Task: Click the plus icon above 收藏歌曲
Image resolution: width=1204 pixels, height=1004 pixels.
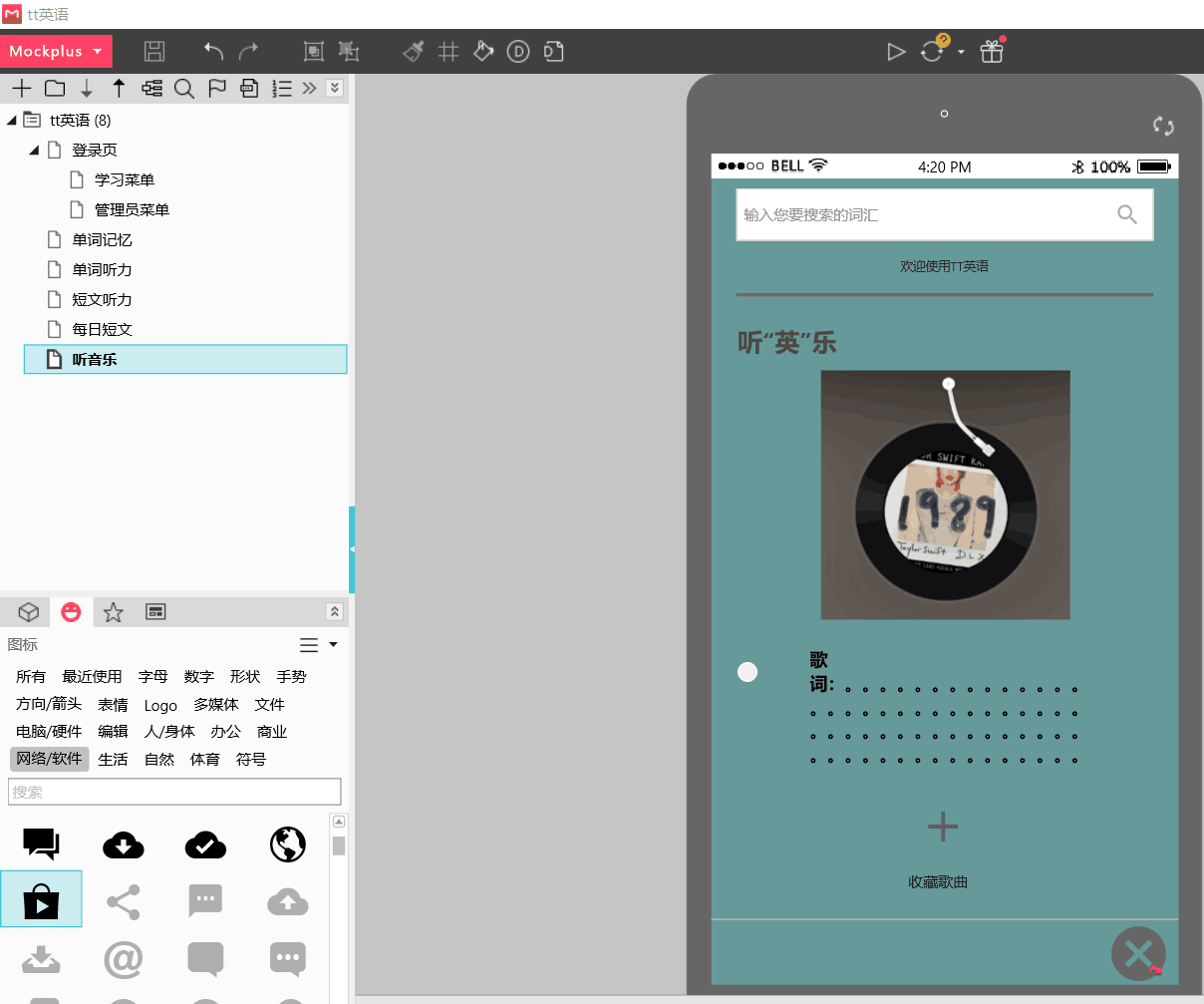Action: pos(943,827)
